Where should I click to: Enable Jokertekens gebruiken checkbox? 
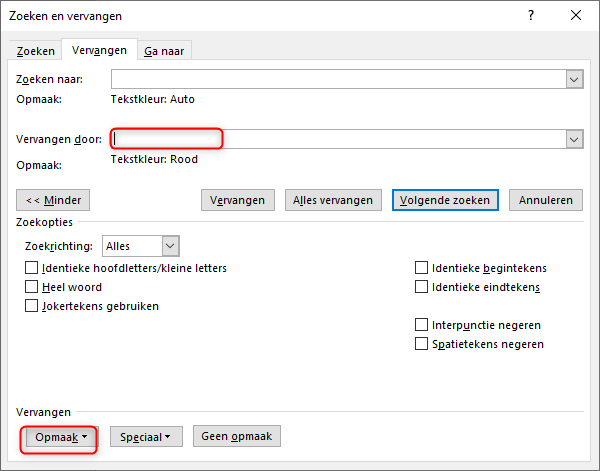pyautogui.click(x=33, y=306)
